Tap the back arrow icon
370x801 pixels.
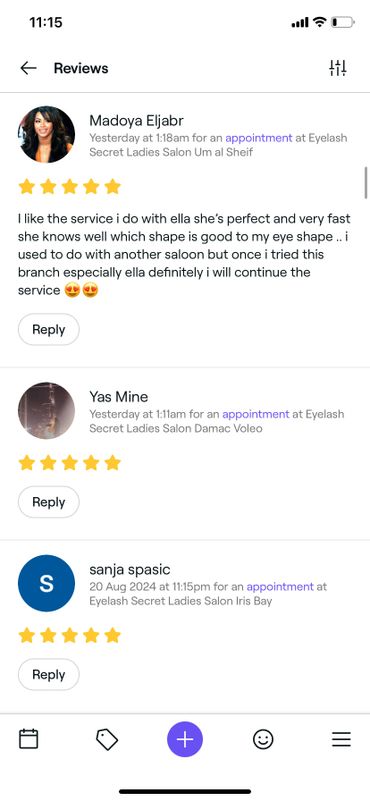[29, 68]
